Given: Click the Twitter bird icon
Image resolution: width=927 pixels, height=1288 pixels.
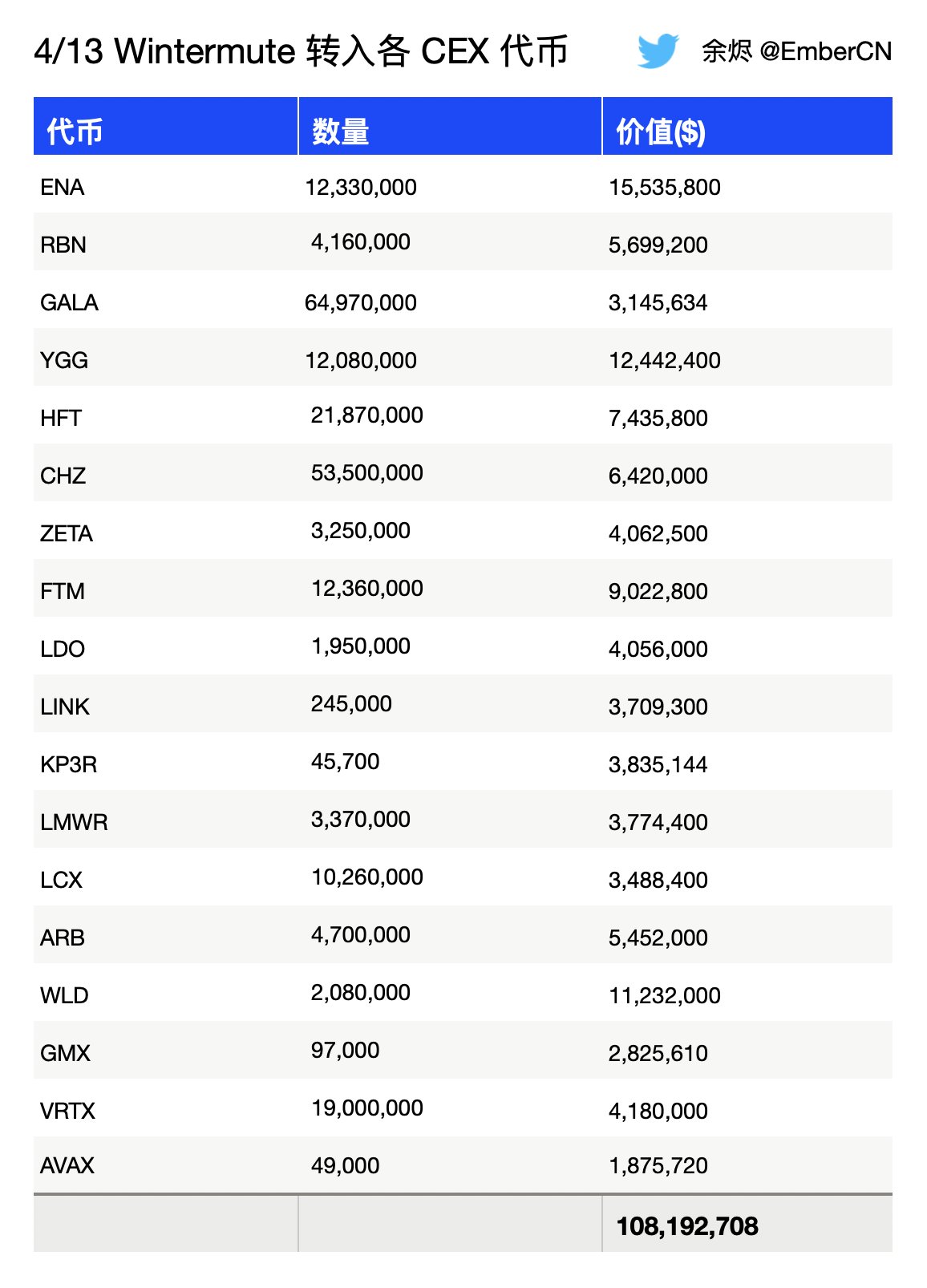Looking at the screenshot, I should pos(658,51).
